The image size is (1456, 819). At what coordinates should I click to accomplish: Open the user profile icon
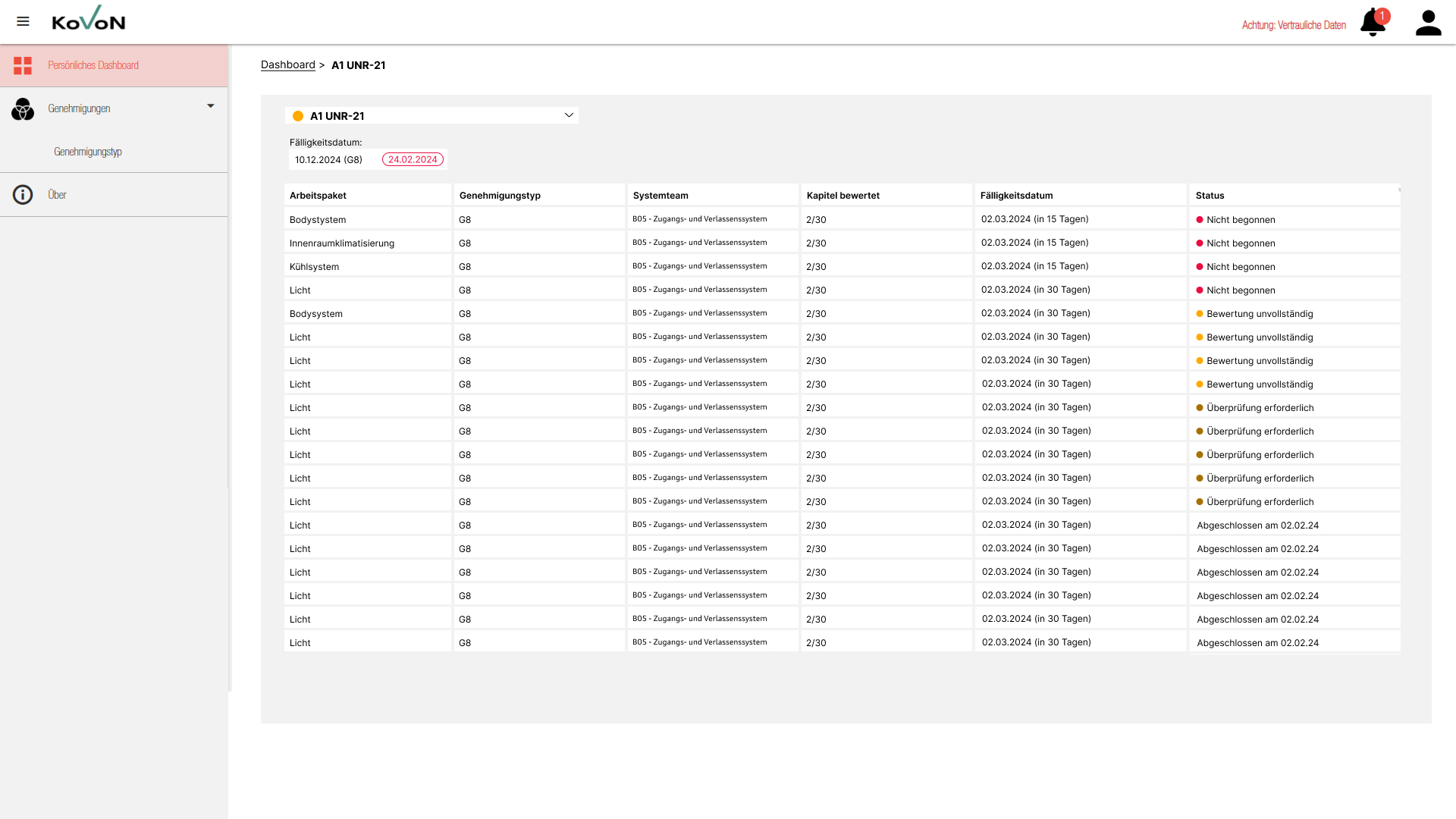[1428, 23]
